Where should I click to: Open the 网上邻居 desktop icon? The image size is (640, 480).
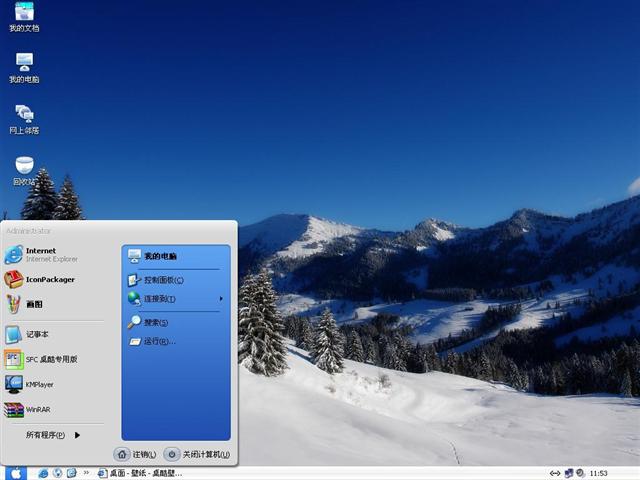pyautogui.click(x=24, y=119)
